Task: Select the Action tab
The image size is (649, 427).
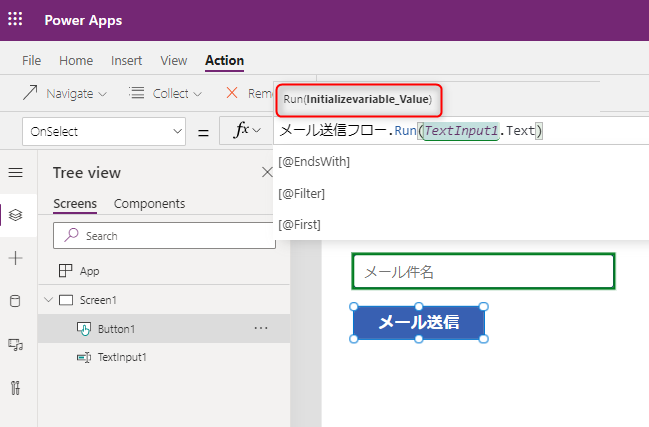Action: 224,60
